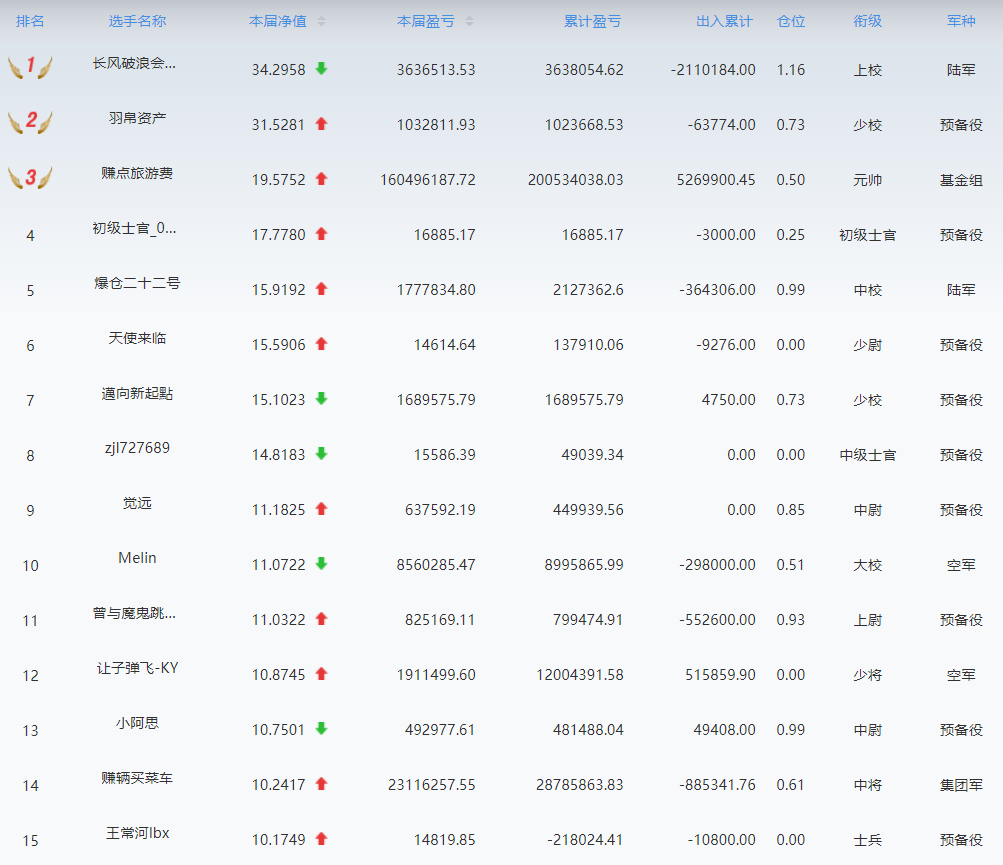The width and height of the screenshot is (1003, 865).
Task: Select position value 1.16
Action: coord(791,70)
